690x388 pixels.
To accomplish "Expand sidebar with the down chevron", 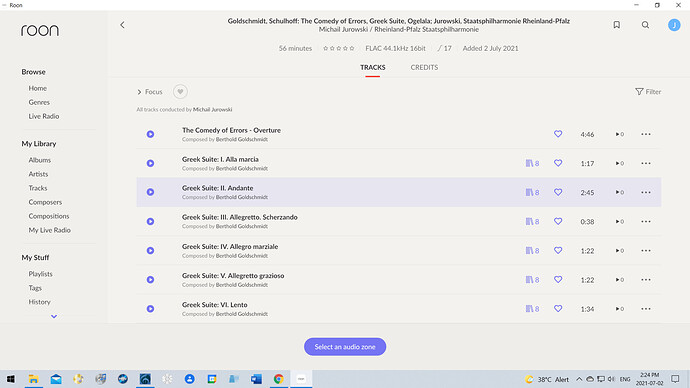I will [x=54, y=316].
